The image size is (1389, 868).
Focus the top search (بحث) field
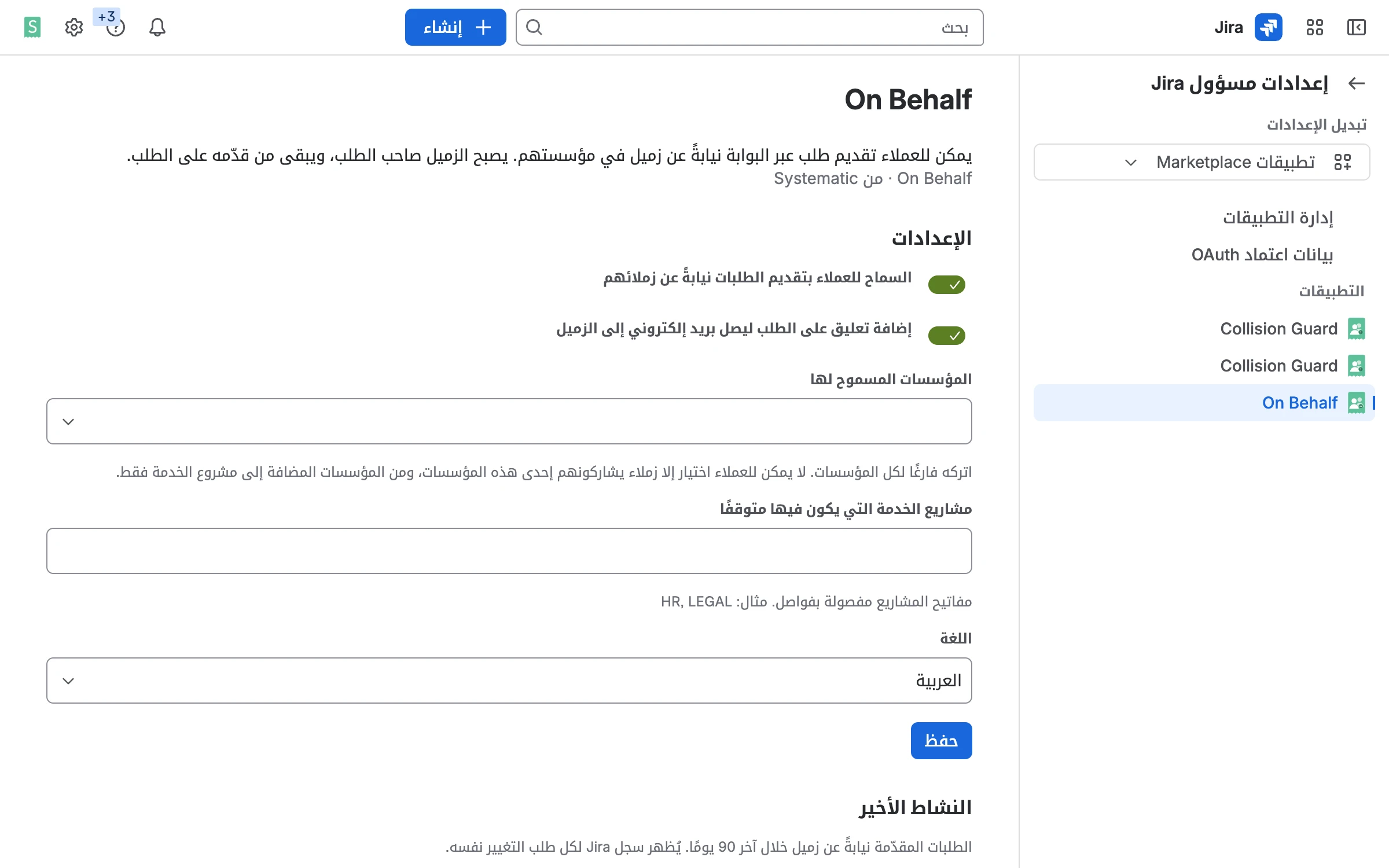pyautogui.click(x=749, y=27)
